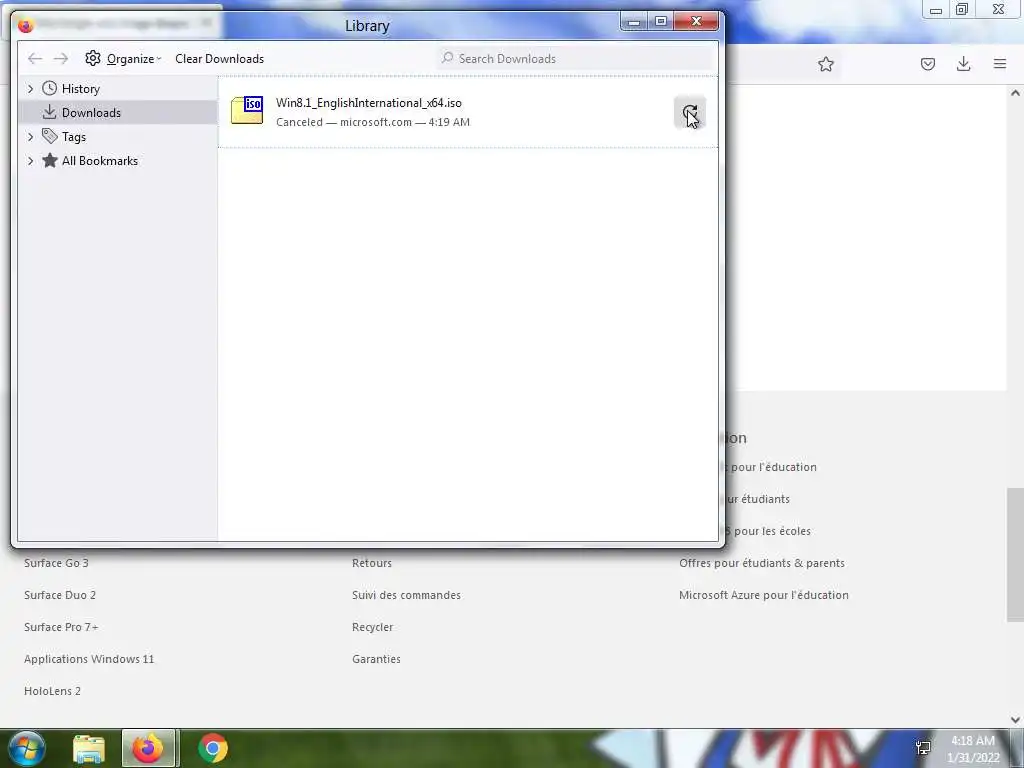The image size is (1024, 768).
Task: Open the Windows Start menu
Action: [x=26, y=748]
